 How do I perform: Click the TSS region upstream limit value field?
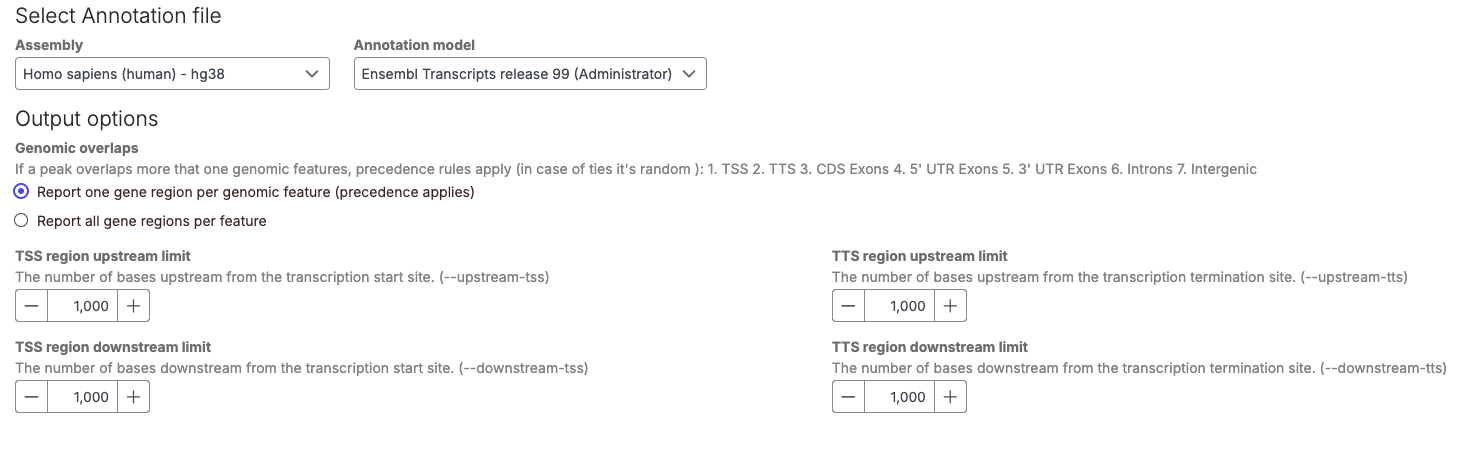(82, 306)
